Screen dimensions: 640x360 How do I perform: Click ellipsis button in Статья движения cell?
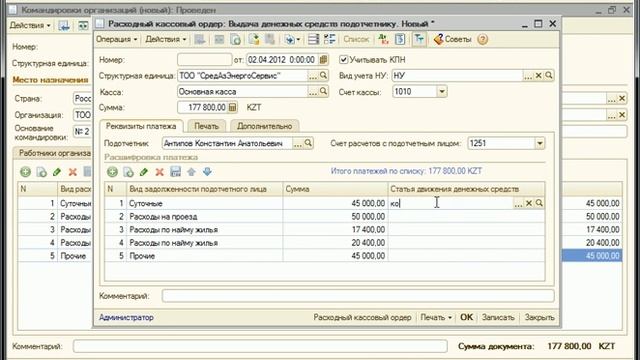click(518, 203)
